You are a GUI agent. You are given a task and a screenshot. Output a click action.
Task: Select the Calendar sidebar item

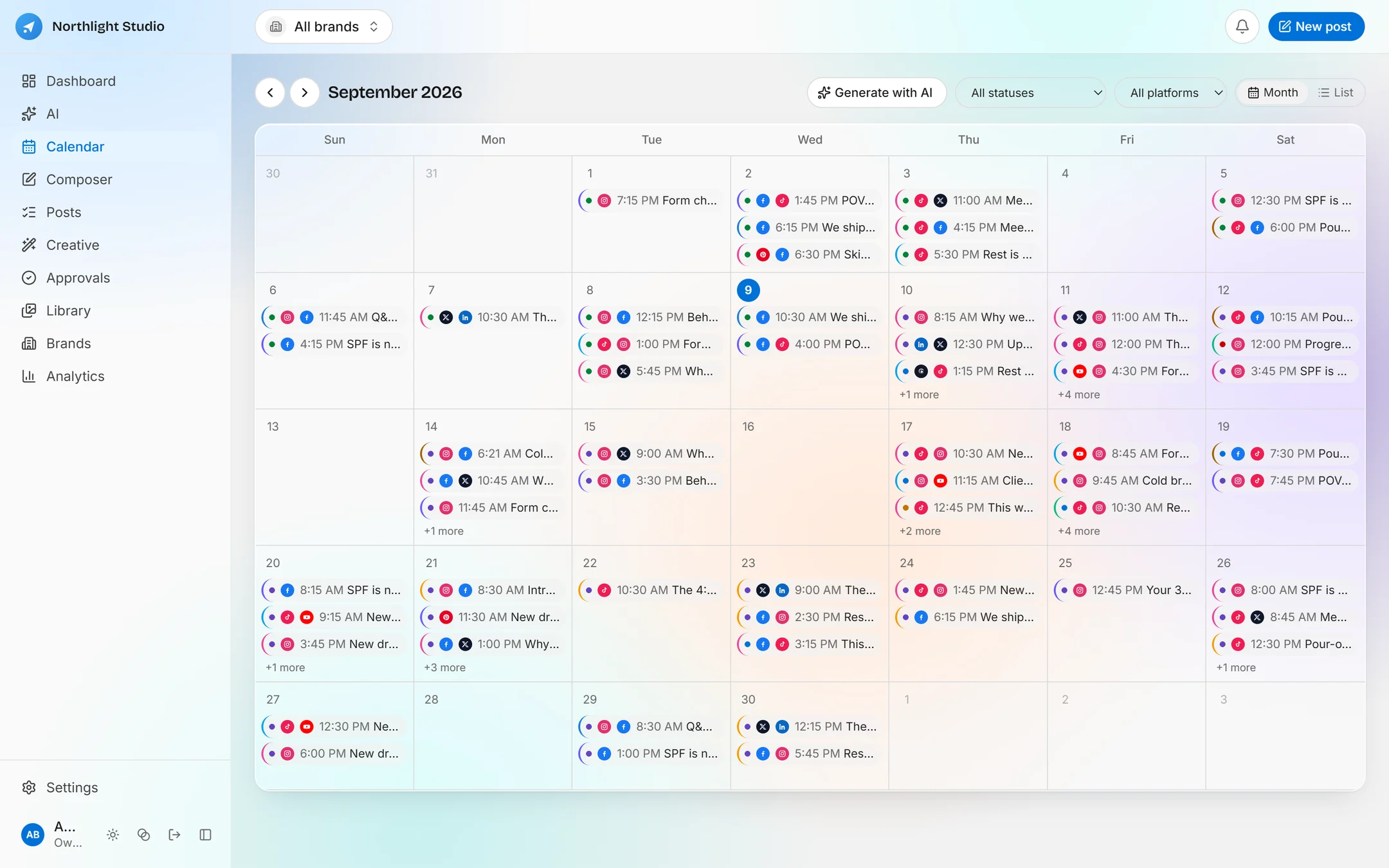pyautogui.click(x=116, y=147)
